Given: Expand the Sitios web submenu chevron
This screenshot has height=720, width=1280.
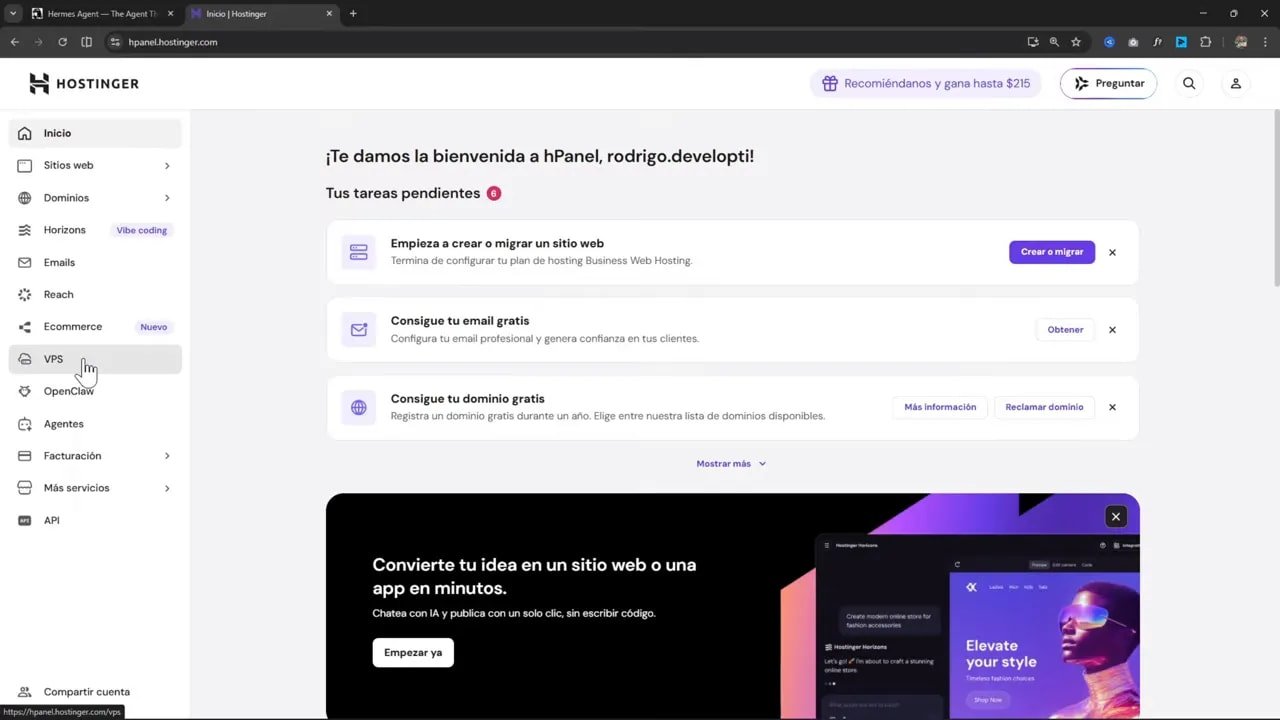Looking at the screenshot, I should [x=167, y=166].
